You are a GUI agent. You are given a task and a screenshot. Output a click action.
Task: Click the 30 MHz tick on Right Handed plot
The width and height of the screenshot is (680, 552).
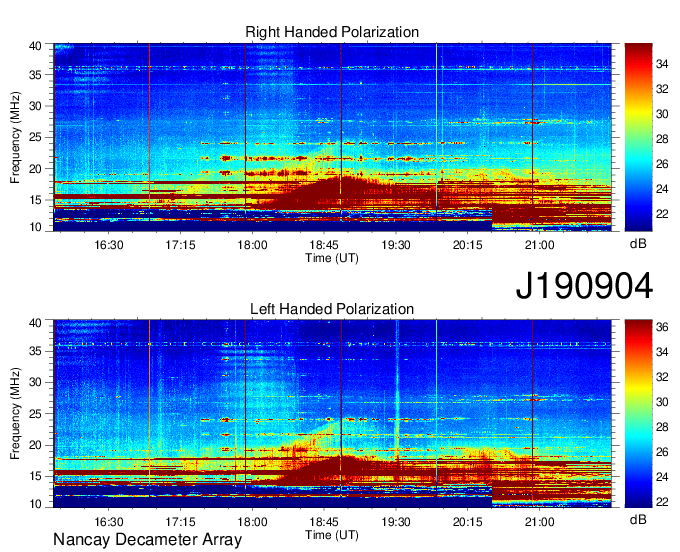[35, 106]
